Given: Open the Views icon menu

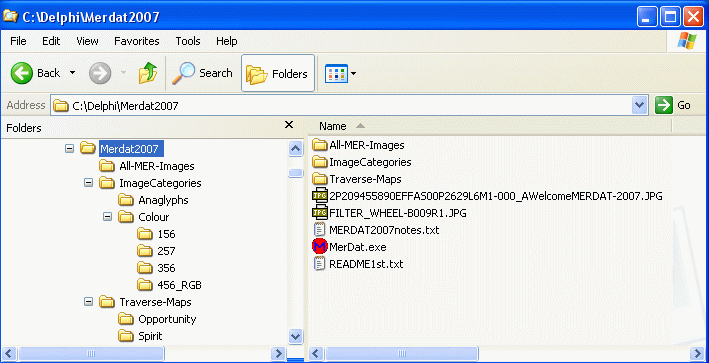Looking at the screenshot, I should coord(336,73).
